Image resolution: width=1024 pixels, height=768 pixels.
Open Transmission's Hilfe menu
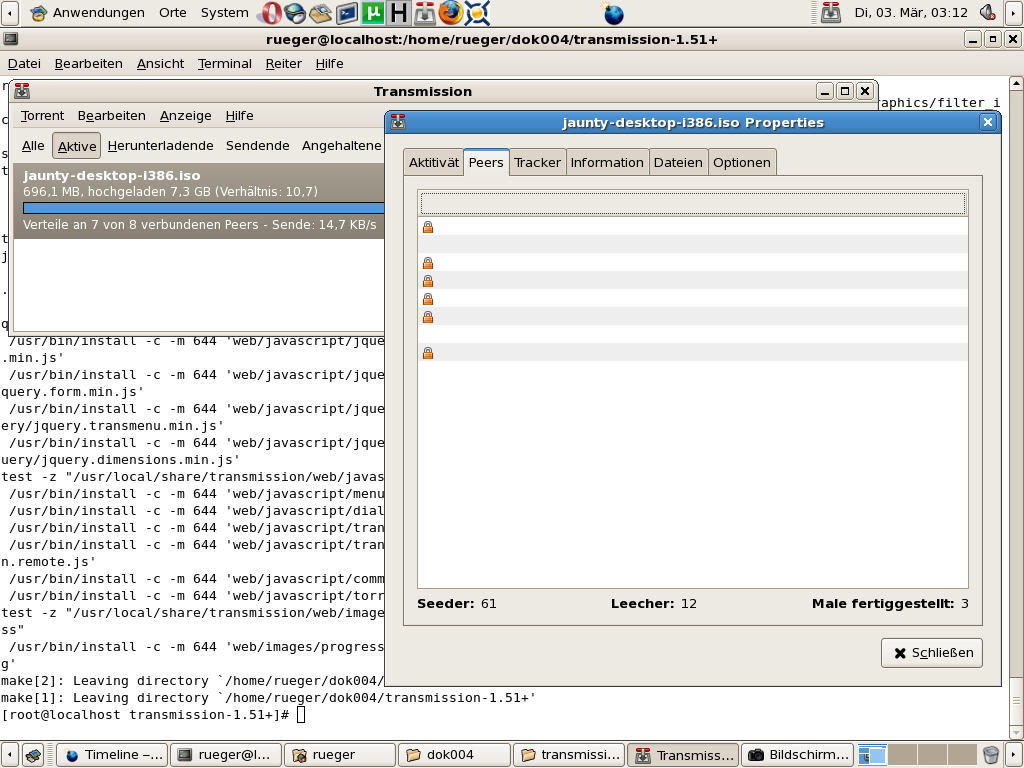click(x=239, y=116)
